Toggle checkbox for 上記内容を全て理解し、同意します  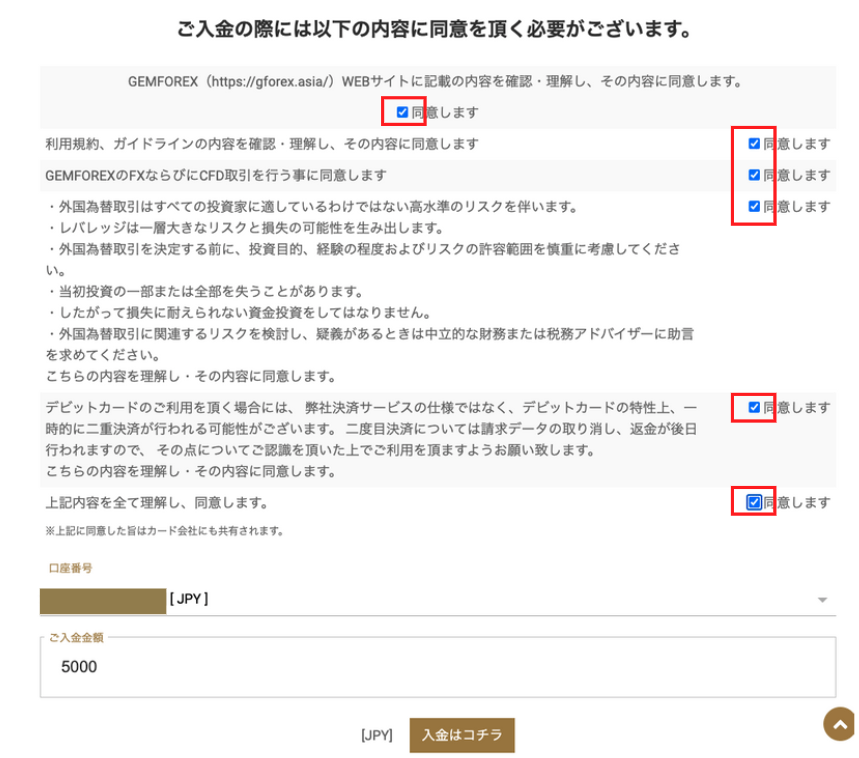(x=754, y=502)
